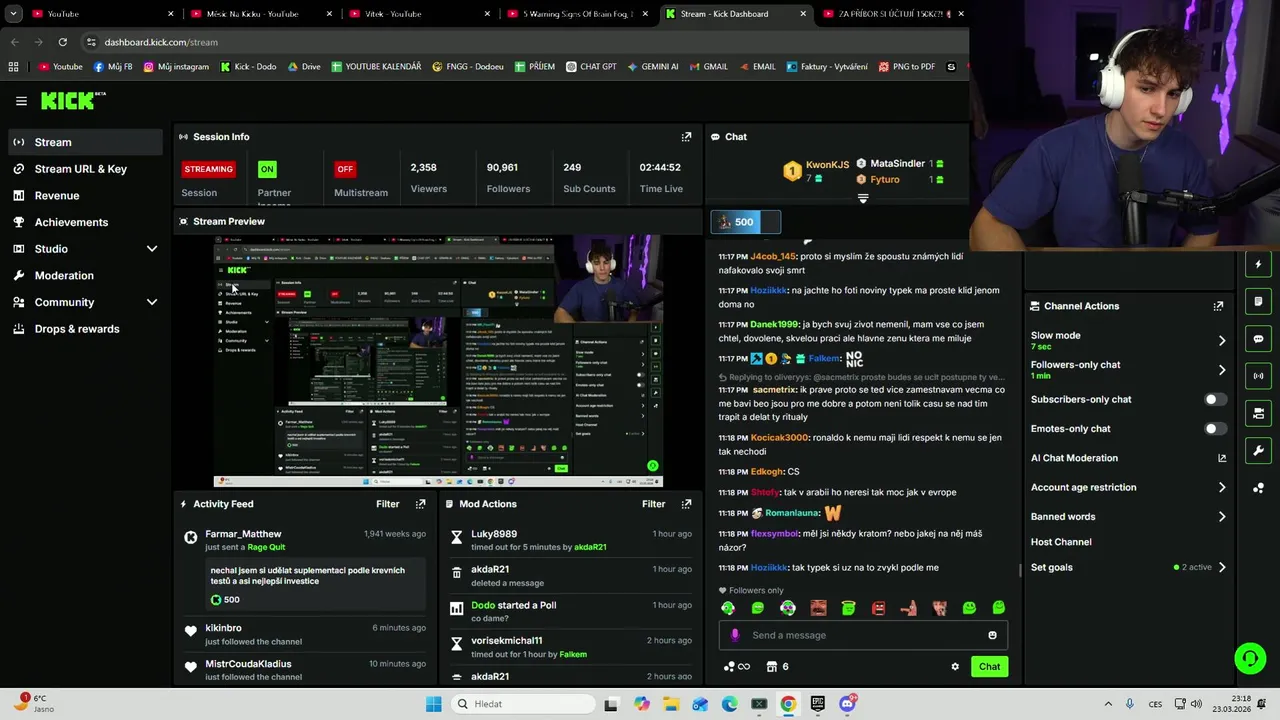Show hidden system tray icons

[x=1110, y=704]
